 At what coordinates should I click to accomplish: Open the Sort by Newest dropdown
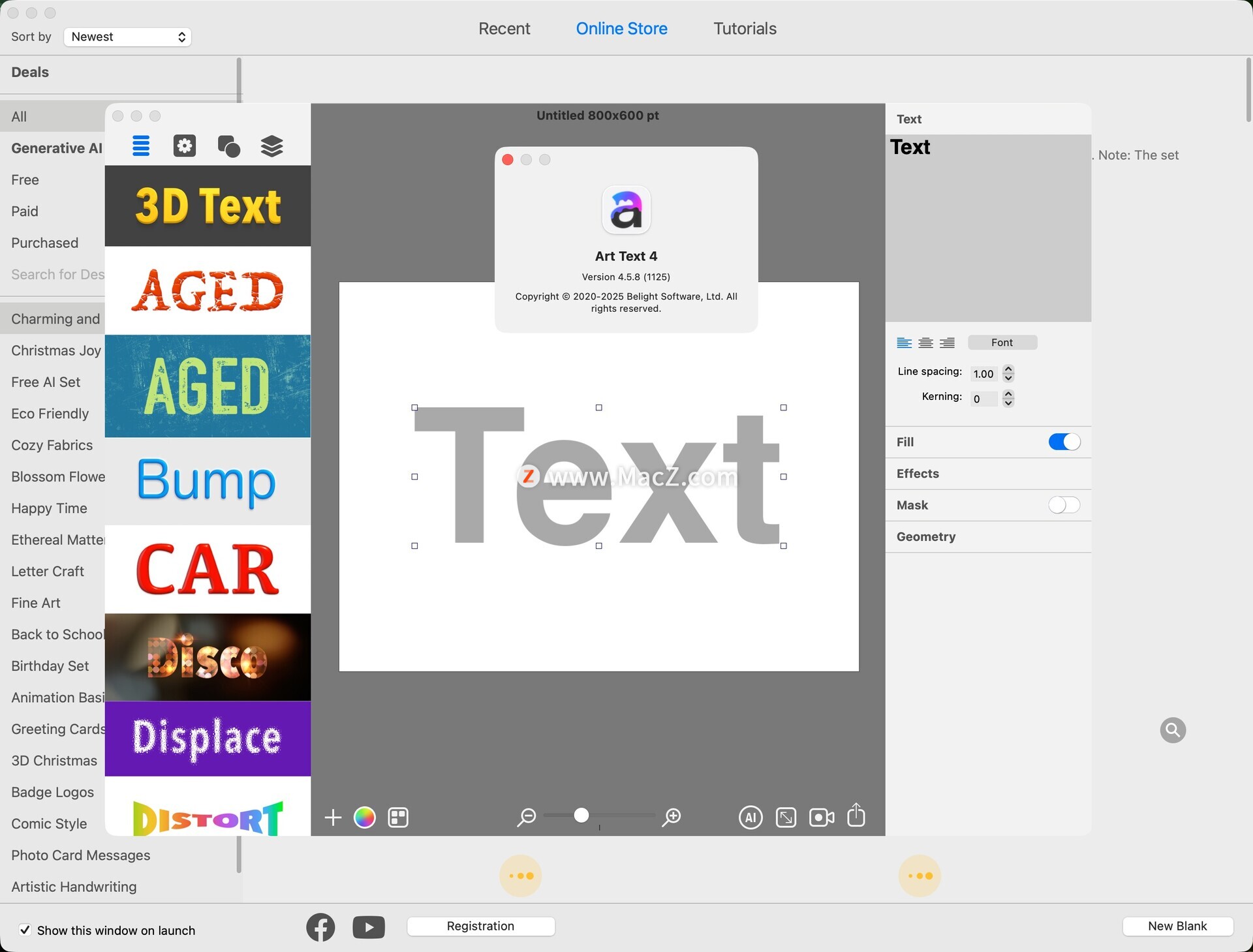coord(127,37)
